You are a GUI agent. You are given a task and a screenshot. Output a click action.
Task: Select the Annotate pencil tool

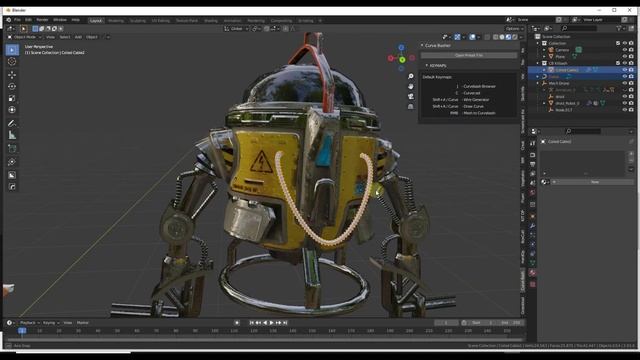coord(12,123)
